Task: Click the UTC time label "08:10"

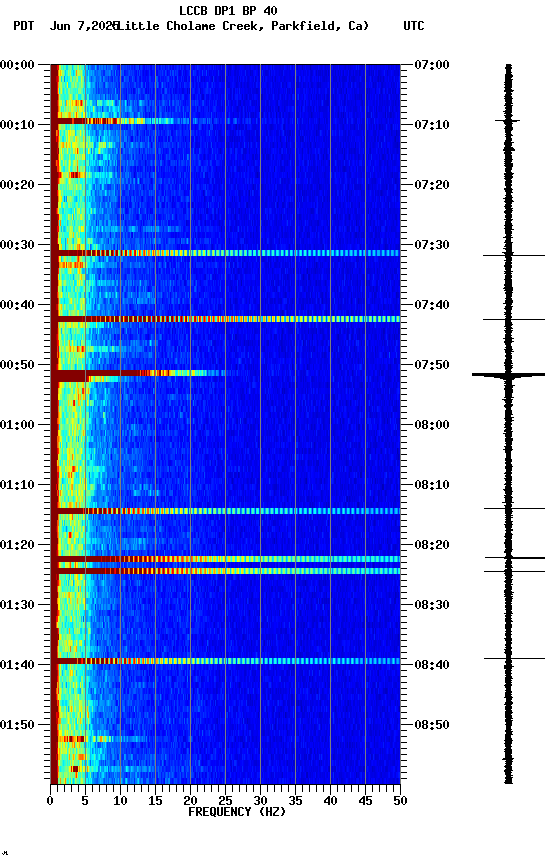Action: pos(432,485)
